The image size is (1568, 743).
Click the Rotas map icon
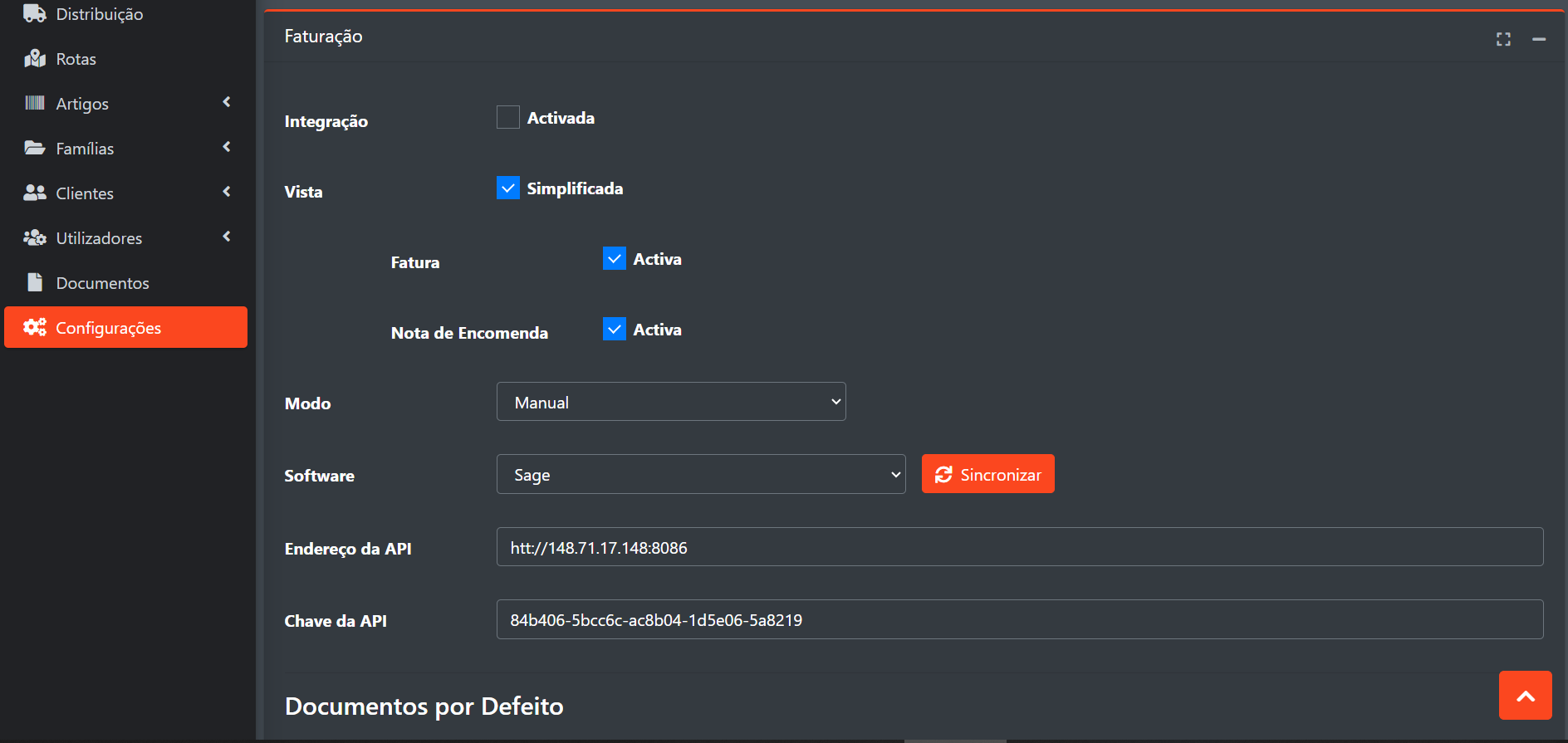[35, 59]
